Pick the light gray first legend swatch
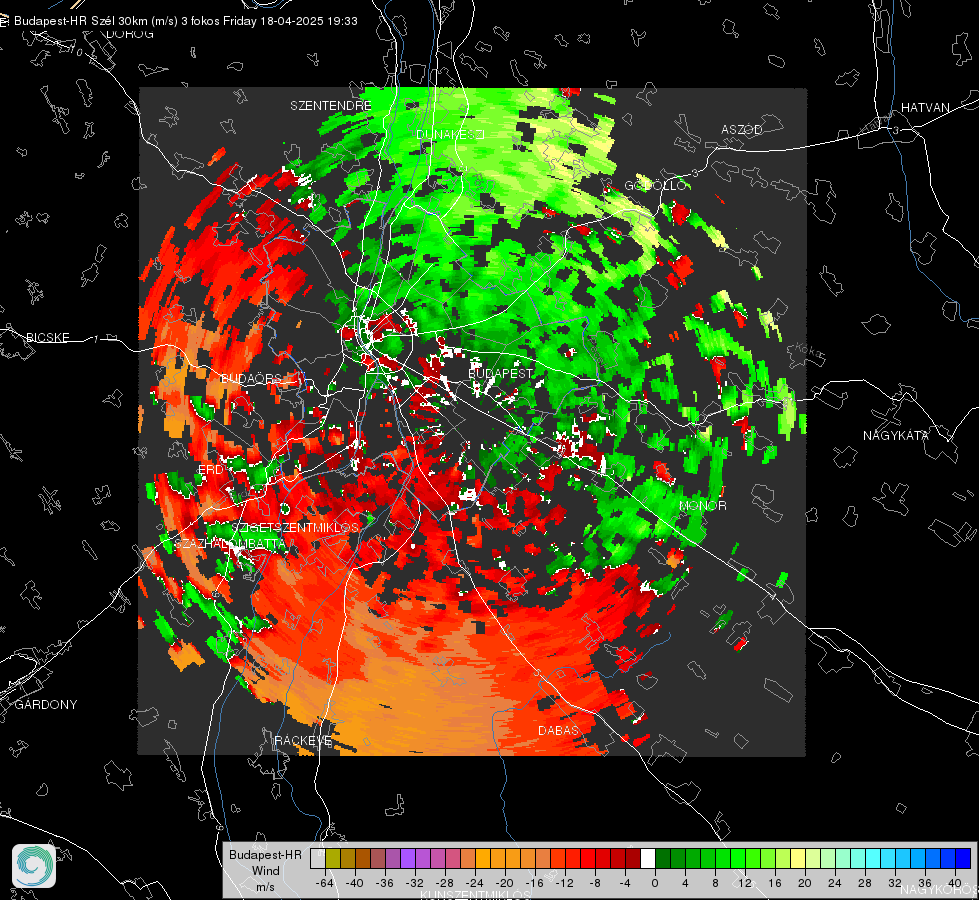The width and height of the screenshot is (979, 900). coord(318,858)
